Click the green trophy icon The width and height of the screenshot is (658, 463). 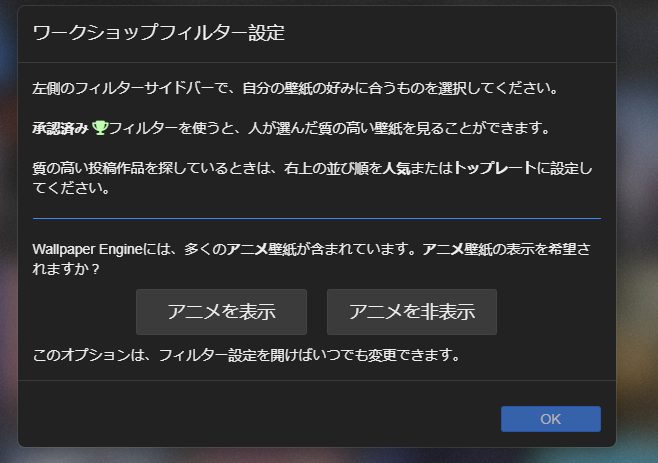point(100,128)
